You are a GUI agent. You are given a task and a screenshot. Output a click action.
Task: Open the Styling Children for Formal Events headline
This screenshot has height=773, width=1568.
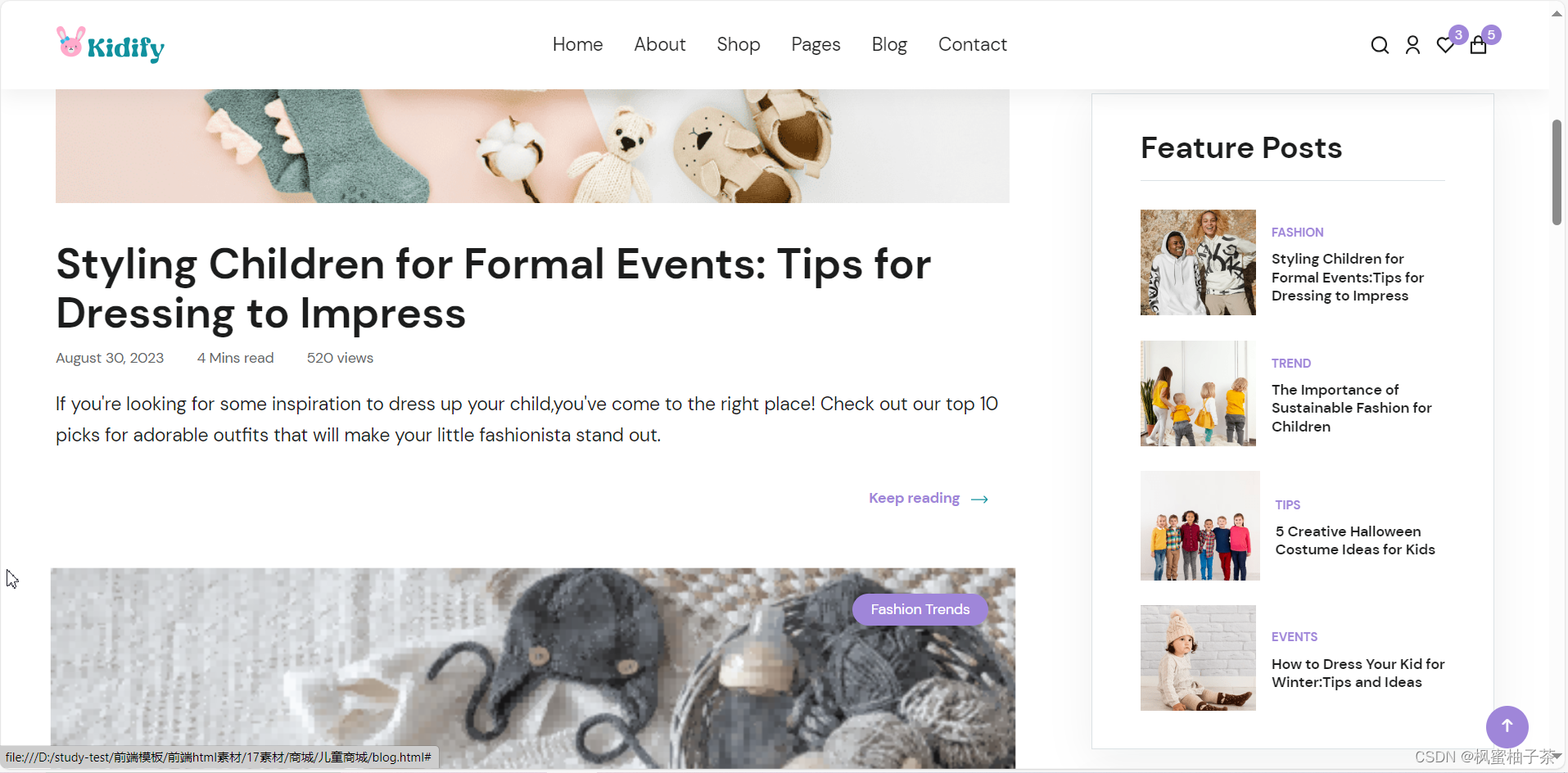click(x=494, y=288)
